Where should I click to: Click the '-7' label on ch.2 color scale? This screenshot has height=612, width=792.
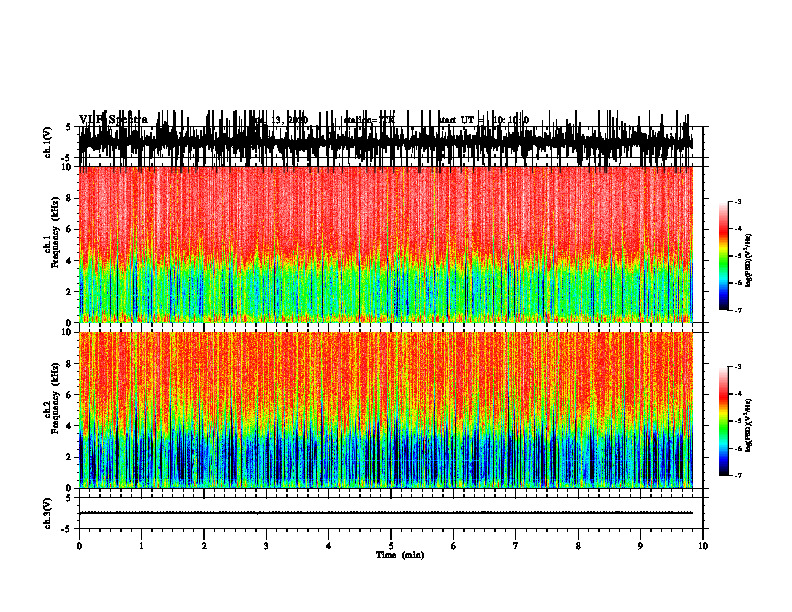click(738, 476)
